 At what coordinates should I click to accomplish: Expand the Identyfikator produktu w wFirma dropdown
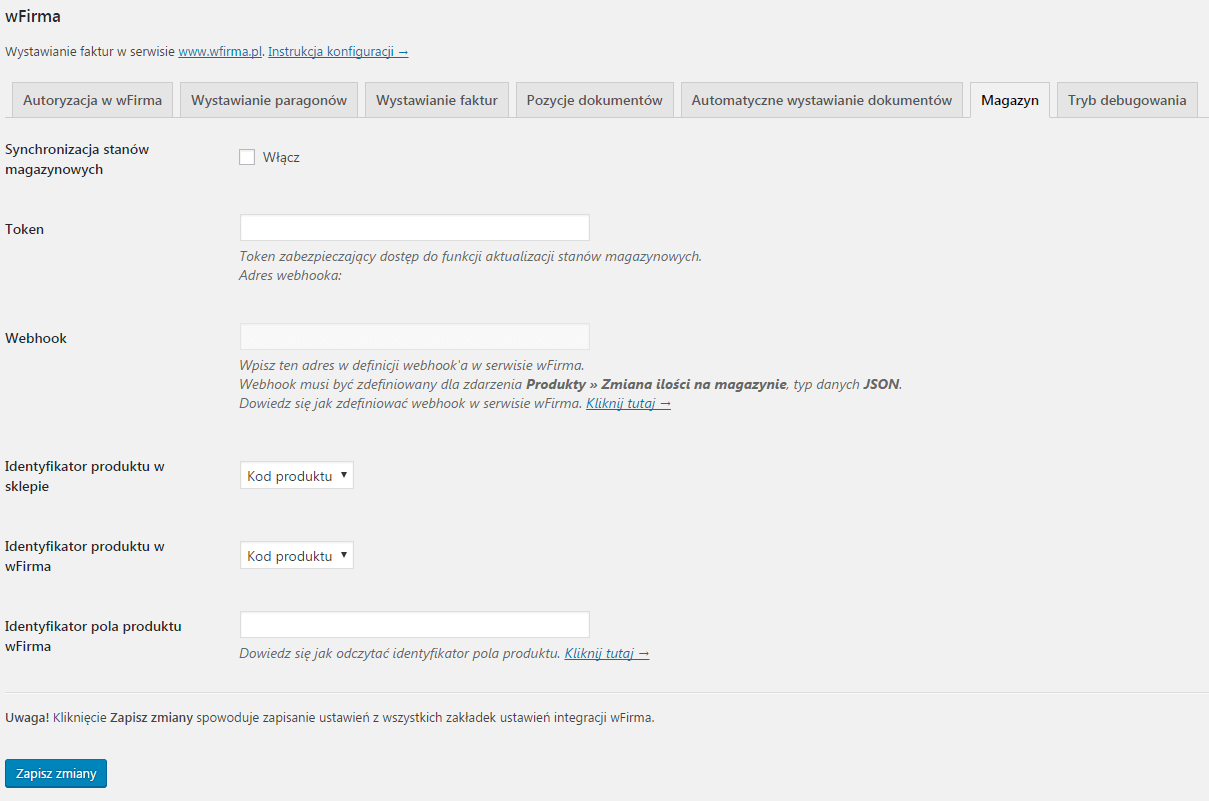(297, 555)
